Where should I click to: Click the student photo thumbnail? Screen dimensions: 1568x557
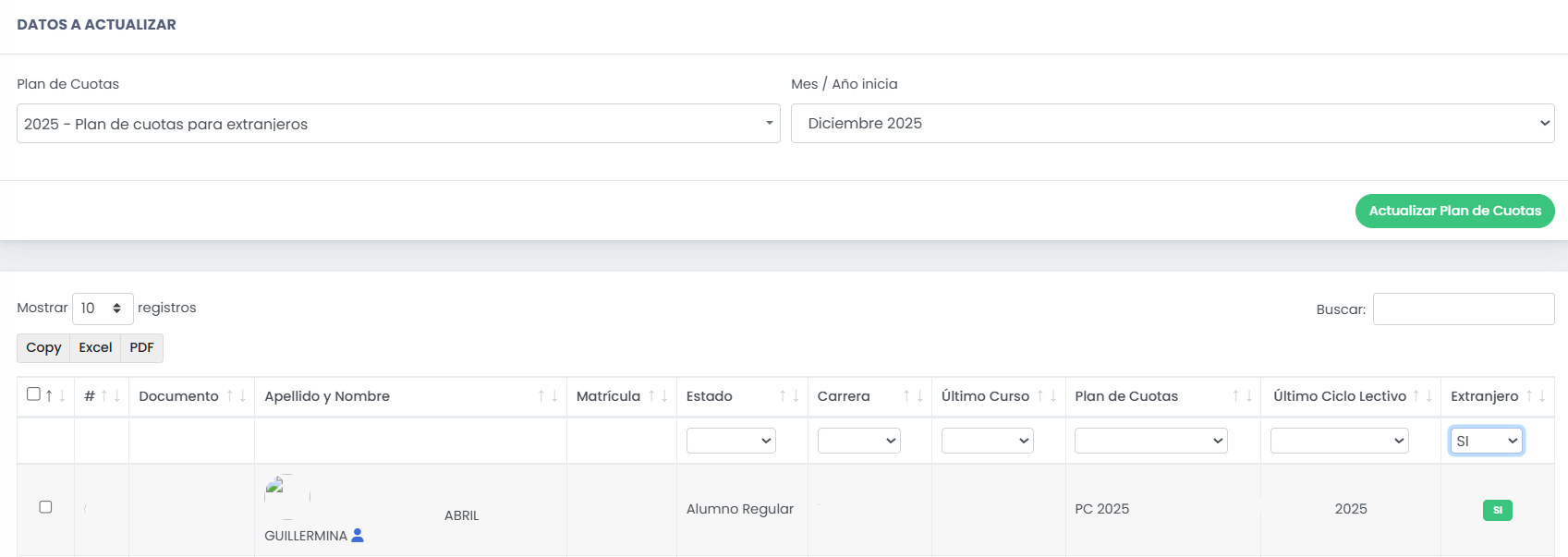pos(286,497)
